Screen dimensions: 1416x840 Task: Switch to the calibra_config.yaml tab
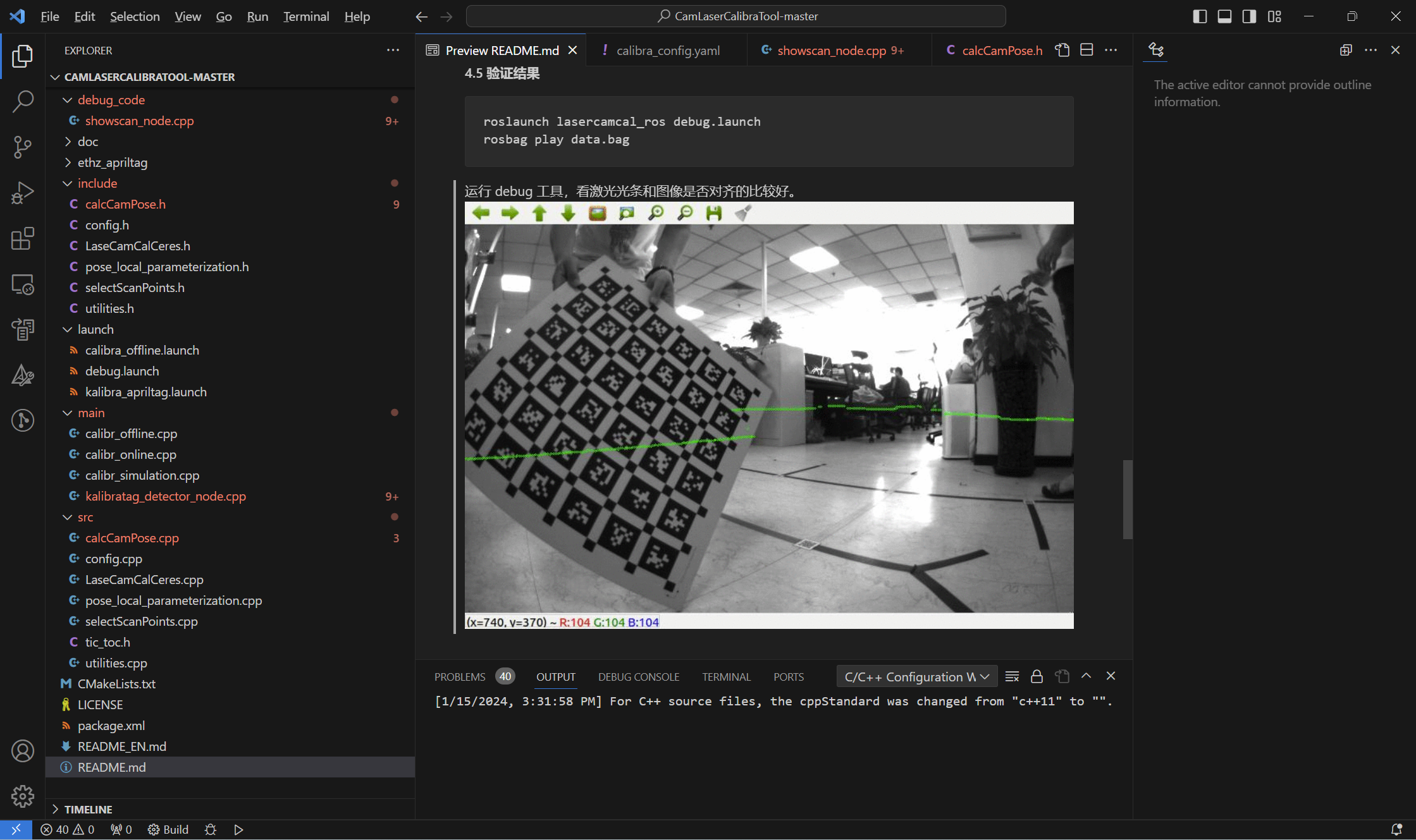[667, 51]
